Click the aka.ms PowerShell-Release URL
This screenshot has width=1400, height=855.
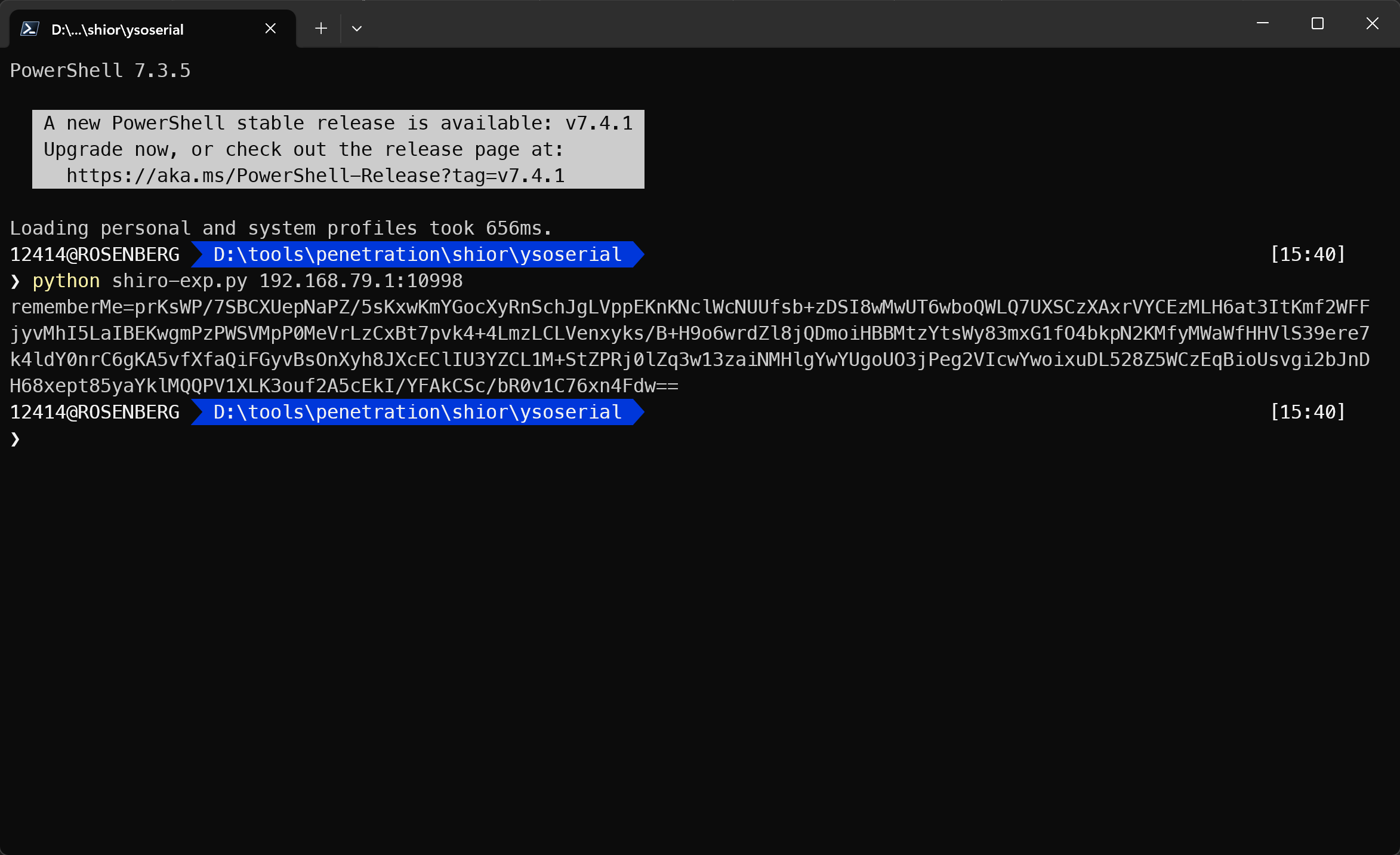(315, 176)
